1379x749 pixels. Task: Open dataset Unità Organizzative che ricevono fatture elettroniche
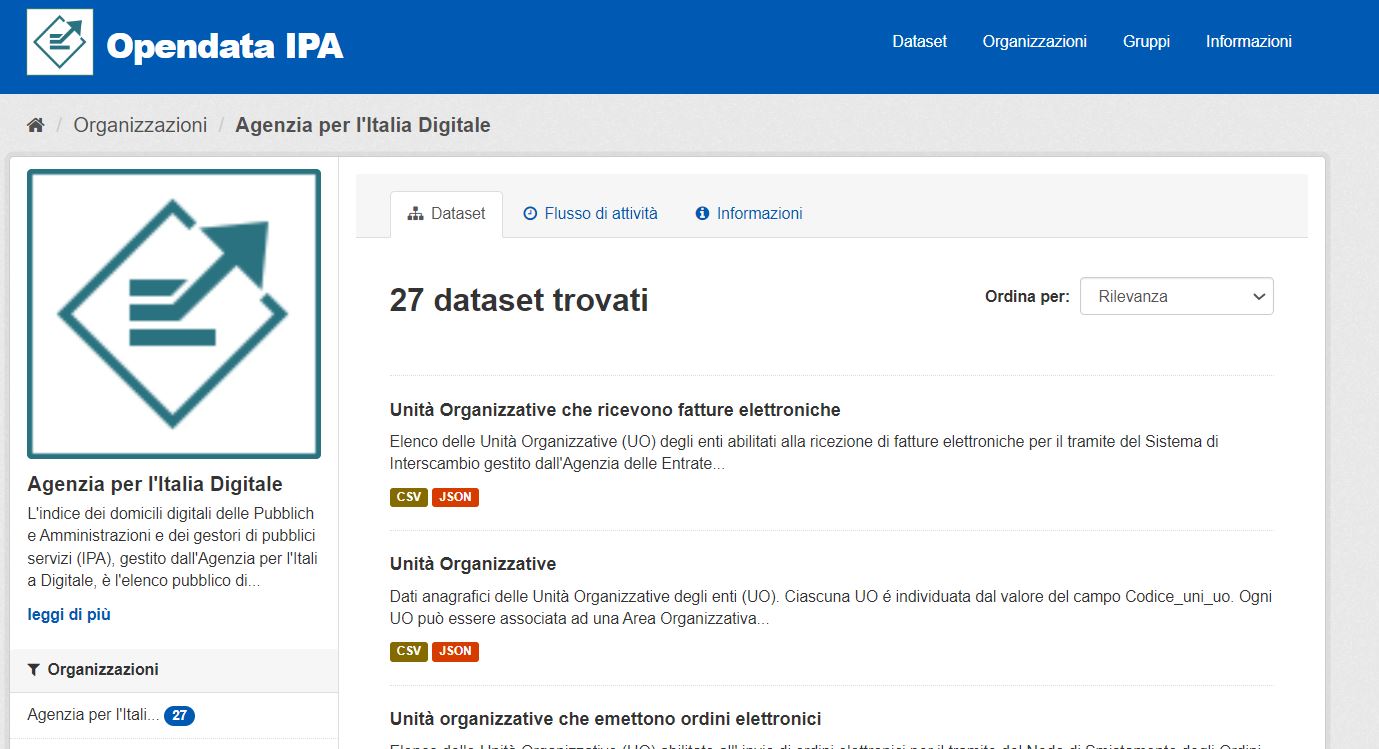click(x=614, y=410)
